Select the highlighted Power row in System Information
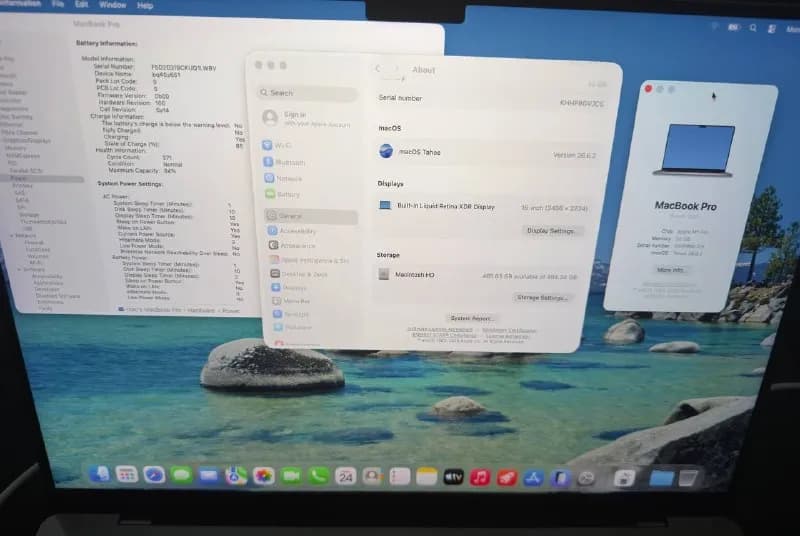Image resolution: width=800 pixels, height=536 pixels. pyautogui.click(x=42, y=178)
